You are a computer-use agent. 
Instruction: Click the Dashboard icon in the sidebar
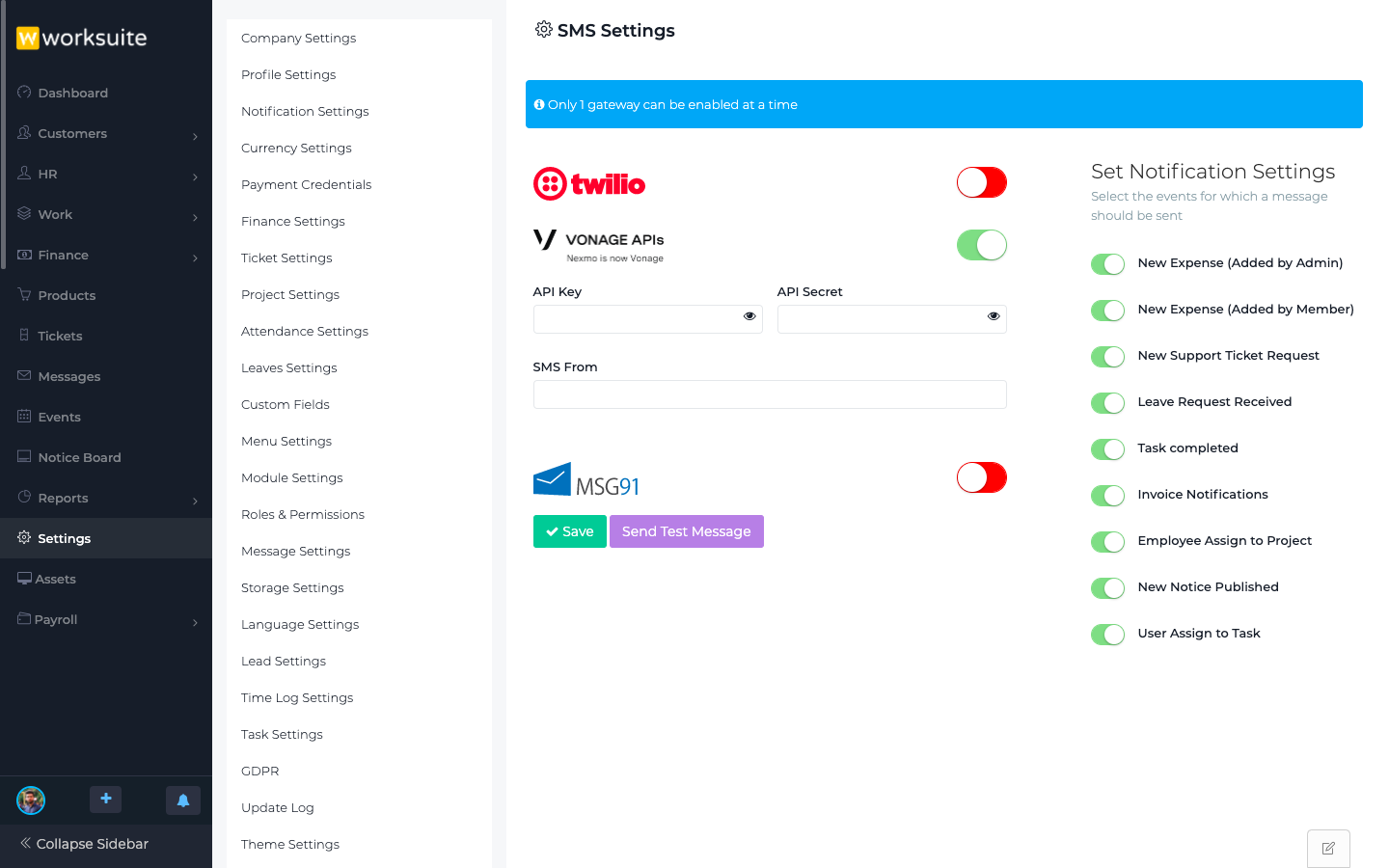(x=24, y=93)
